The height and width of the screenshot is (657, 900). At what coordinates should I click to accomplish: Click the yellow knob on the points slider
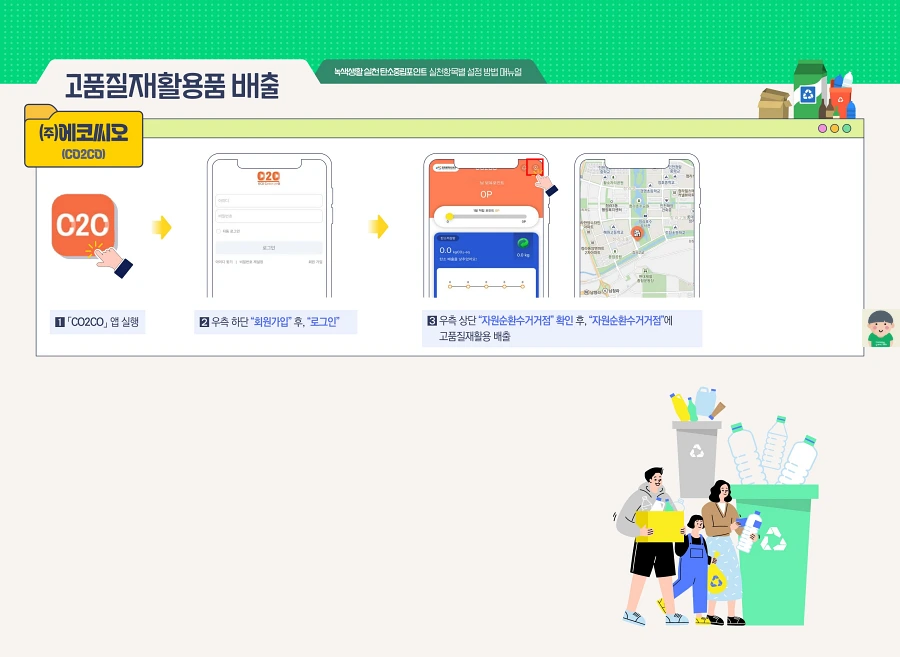coord(449,216)
